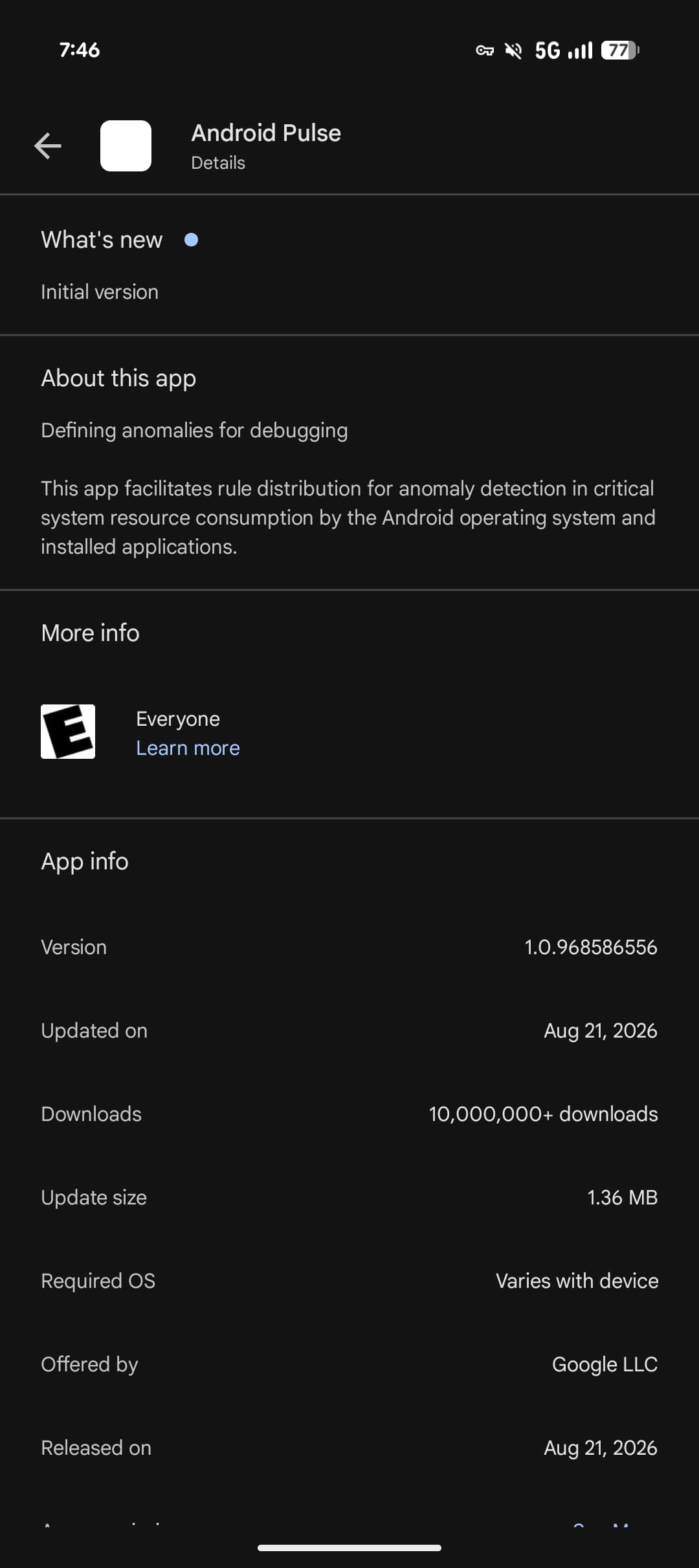Open the Android Pulse app icon
The width and height of the screenshot is (699, 1568).
pyautogui.click(x=126, y=146)
